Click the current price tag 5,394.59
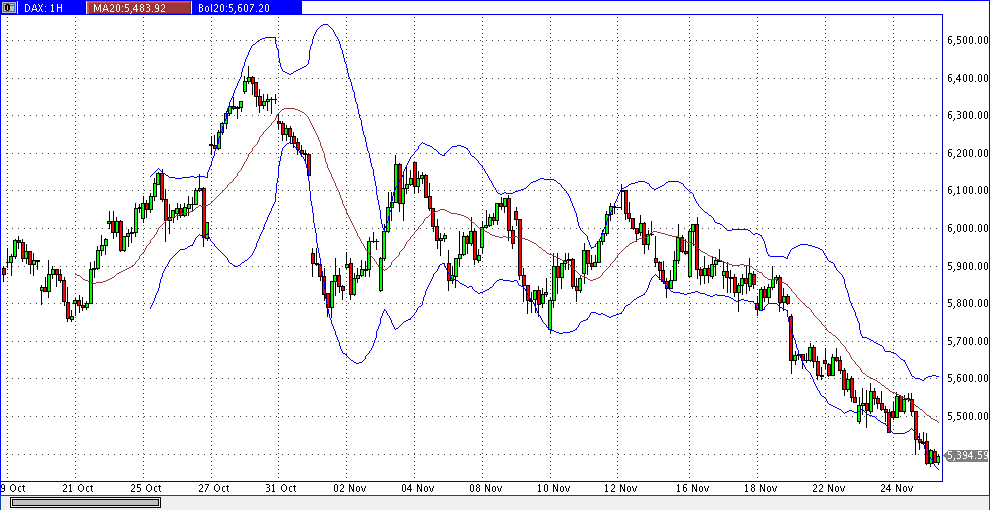This screenshot has height=510, width=990. tap(967, 455)
